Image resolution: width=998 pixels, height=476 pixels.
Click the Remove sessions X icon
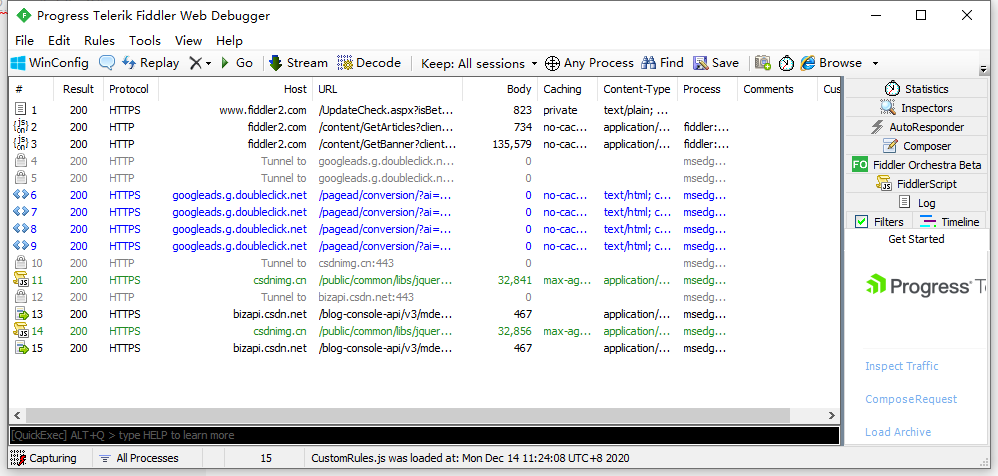coord(195,63)
